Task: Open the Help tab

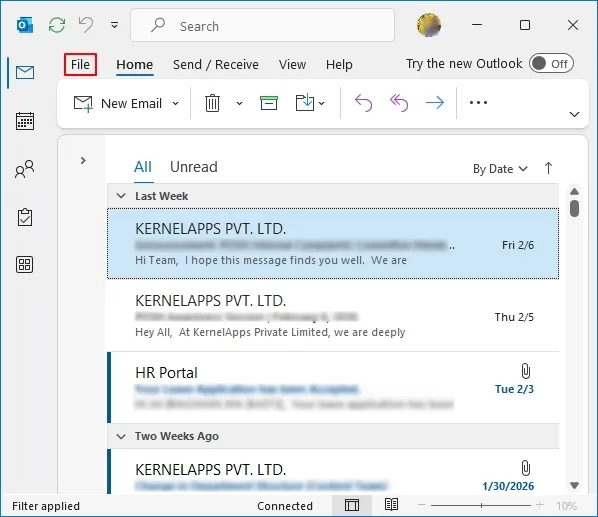Action: point(339,64)
